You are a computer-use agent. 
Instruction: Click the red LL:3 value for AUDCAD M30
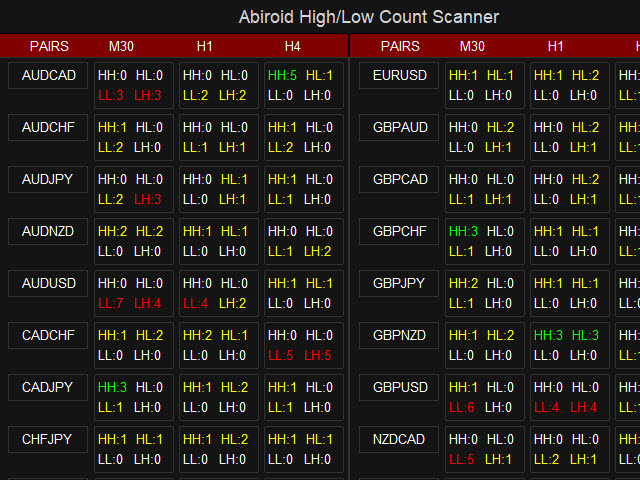[111, 96]
